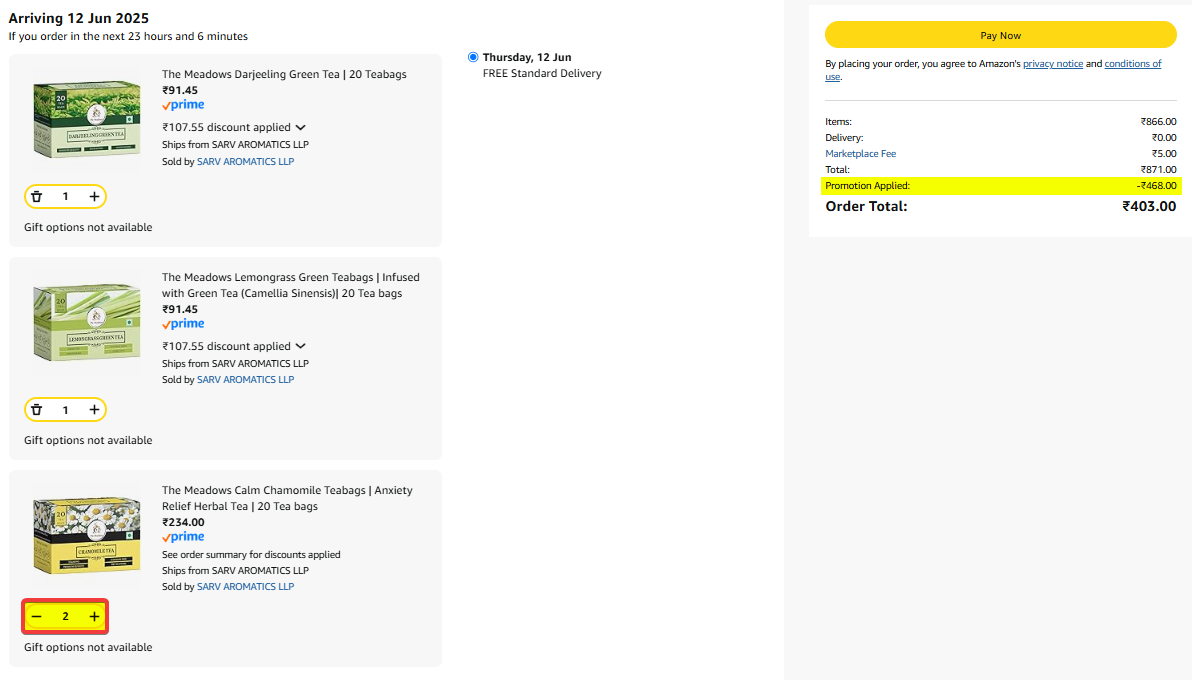Viewport: 1192px width, 680px height.
Task: Open Amazon's privacy notice link
Action: pyautogui.click(x=1053, y=64)
